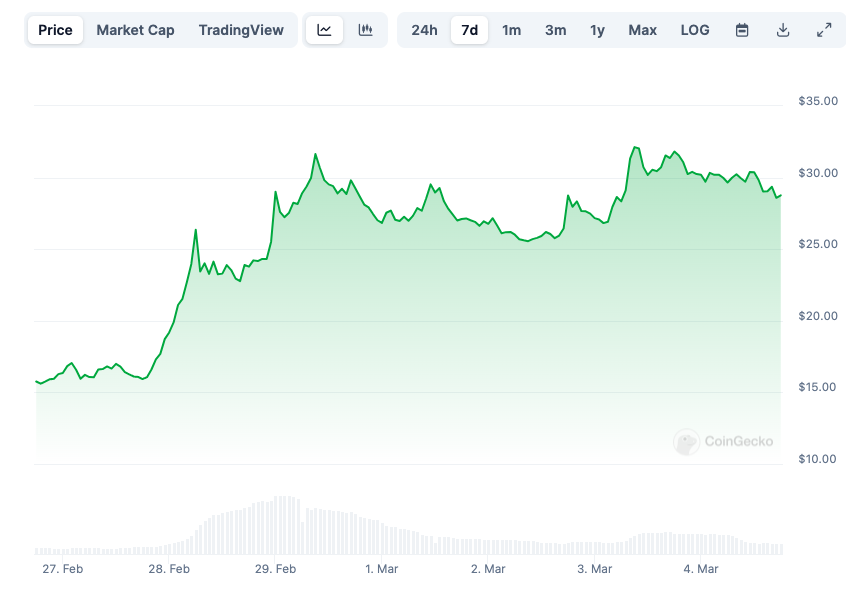The height and width of the screenshot is (599, 846).
Task: Click the CoinGecko watermark logo
Action: (725, 442)
